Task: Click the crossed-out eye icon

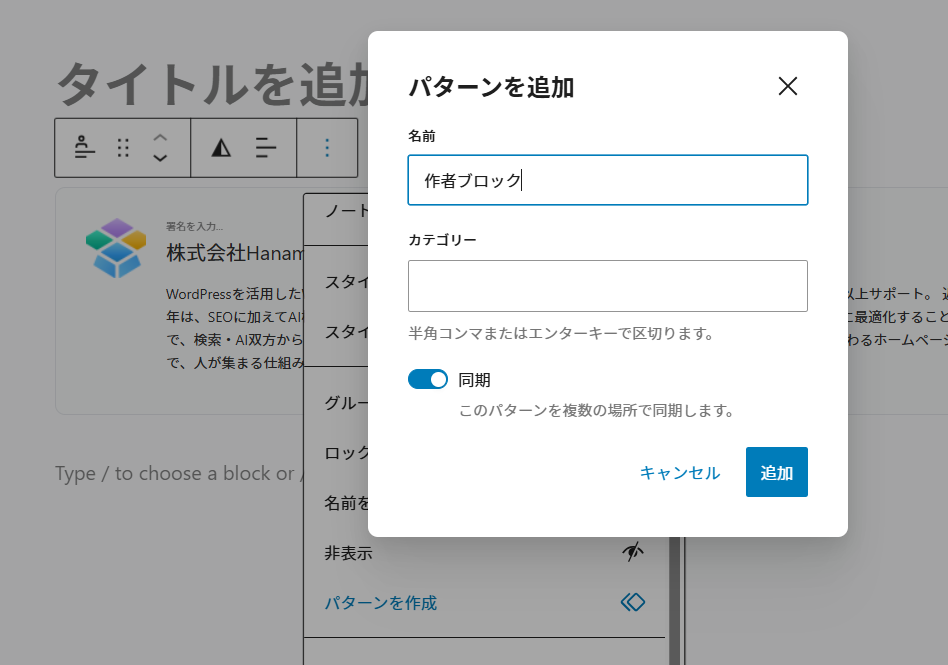Action: tap(632, 552)
